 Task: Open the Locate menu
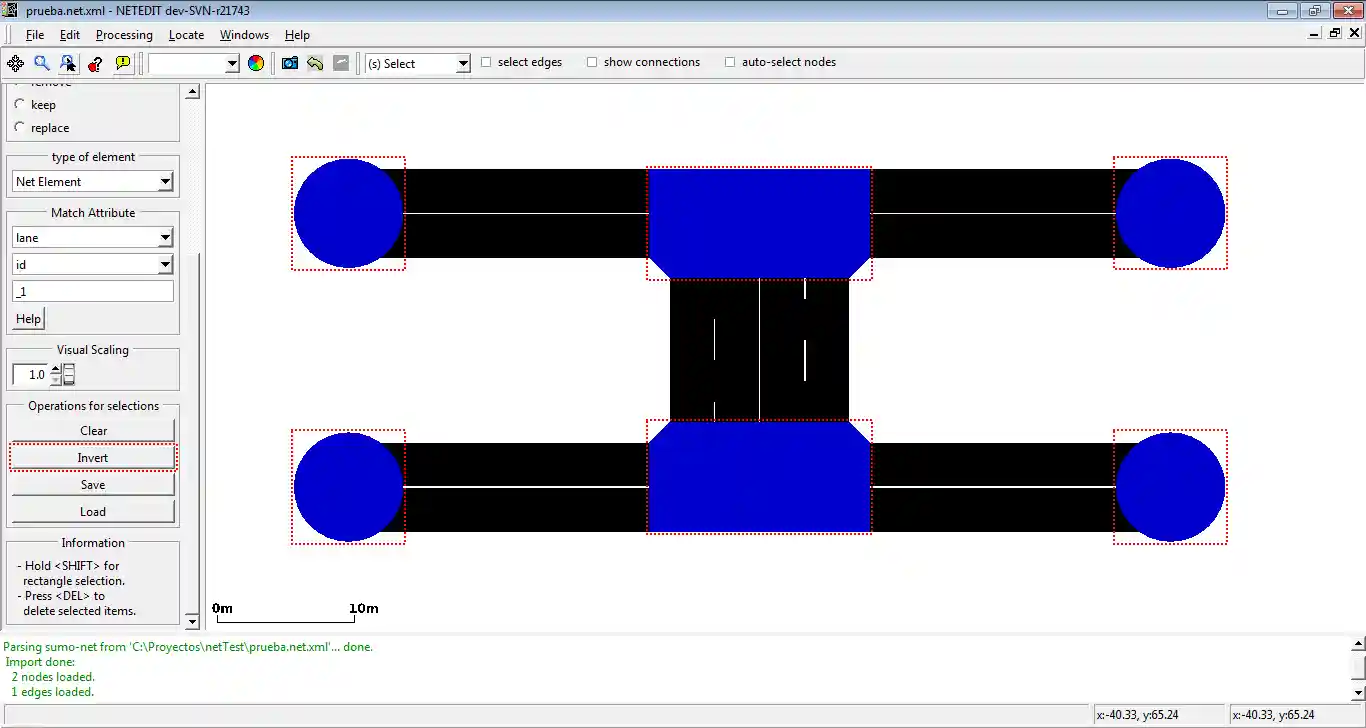click(186, 35)
